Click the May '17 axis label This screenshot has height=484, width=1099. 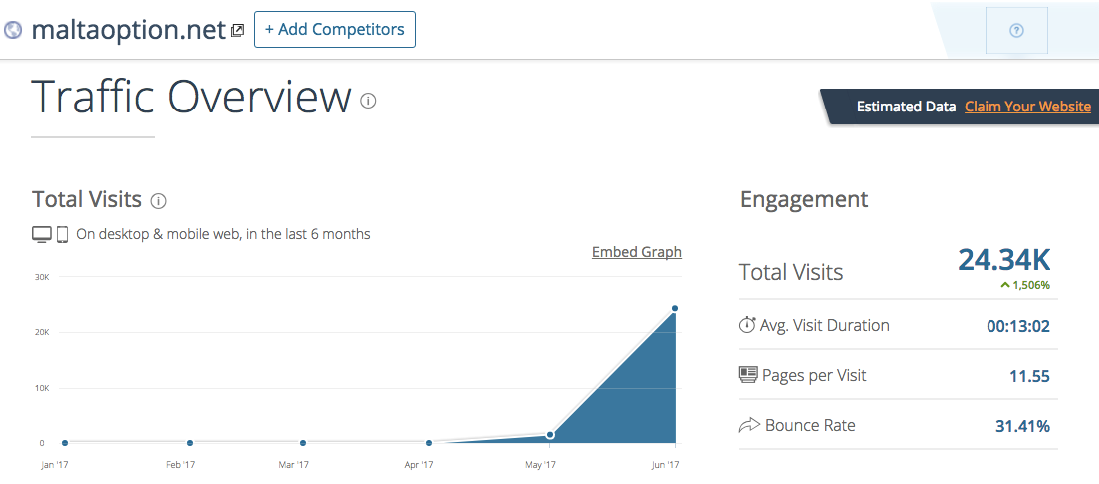540,464
